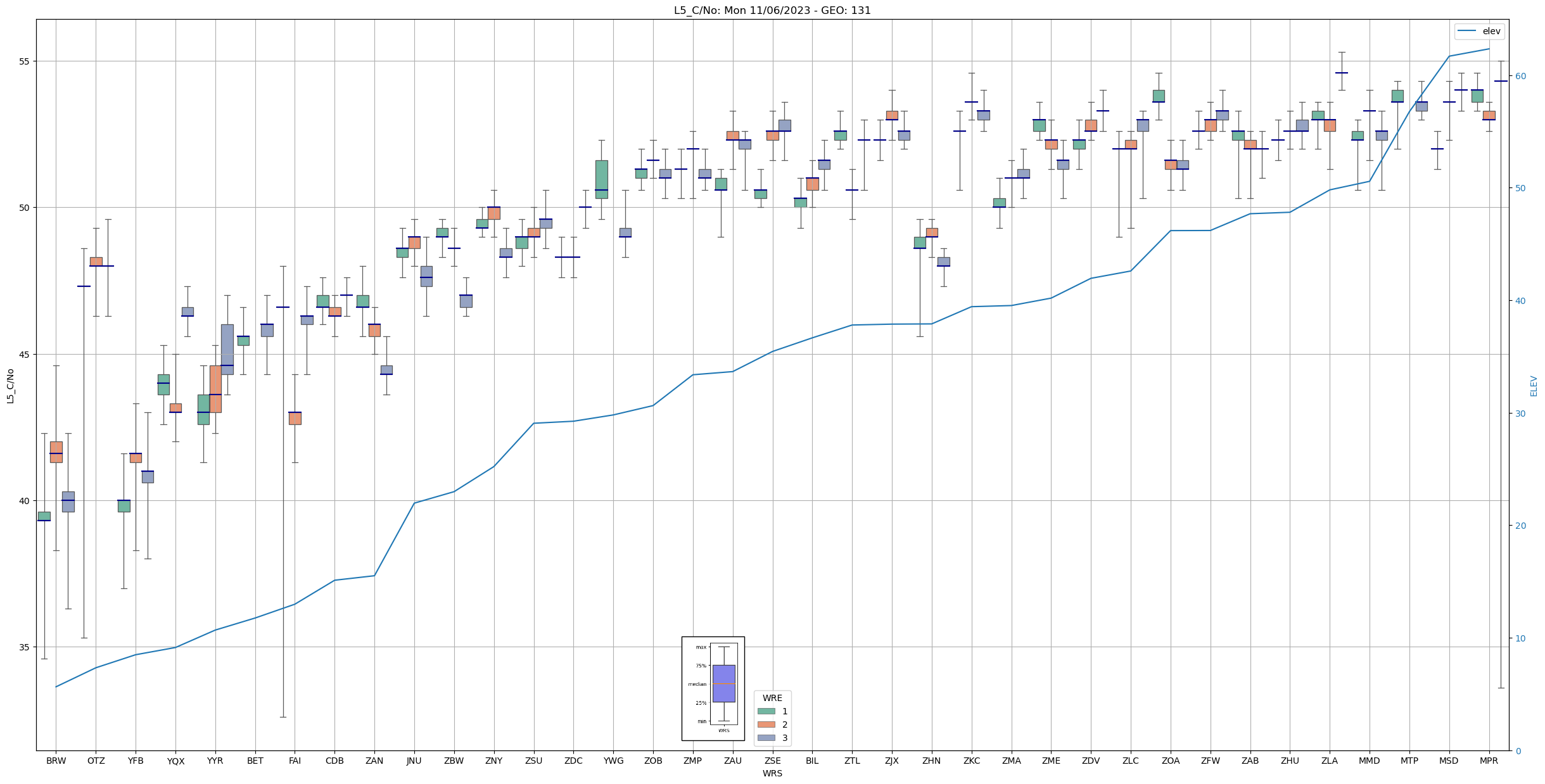Click the elev legend entry
This screenshot has width=1545, height=784.
(1479, 31)
